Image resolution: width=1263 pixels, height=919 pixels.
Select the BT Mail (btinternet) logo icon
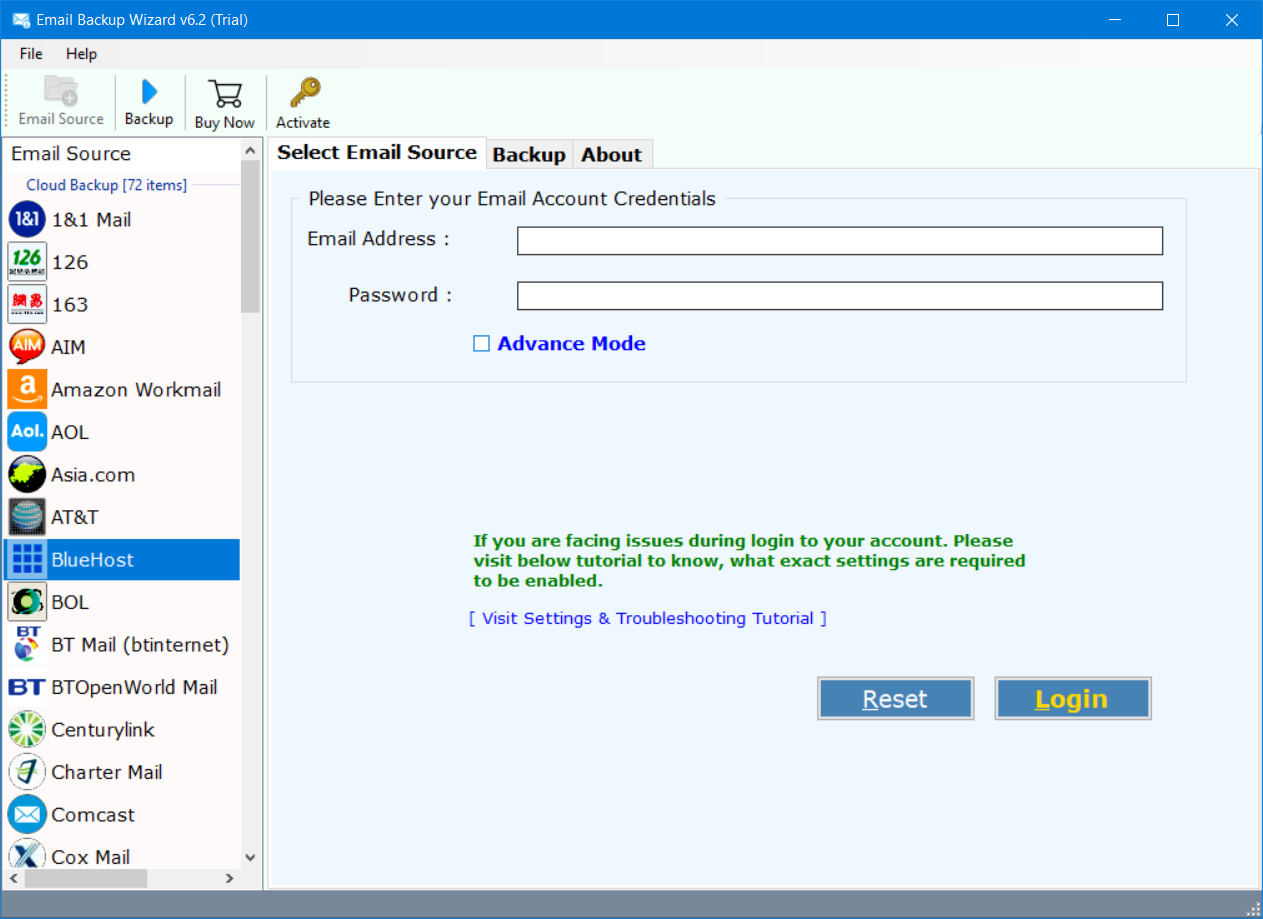pyautogui.click(x=27, y=645)
